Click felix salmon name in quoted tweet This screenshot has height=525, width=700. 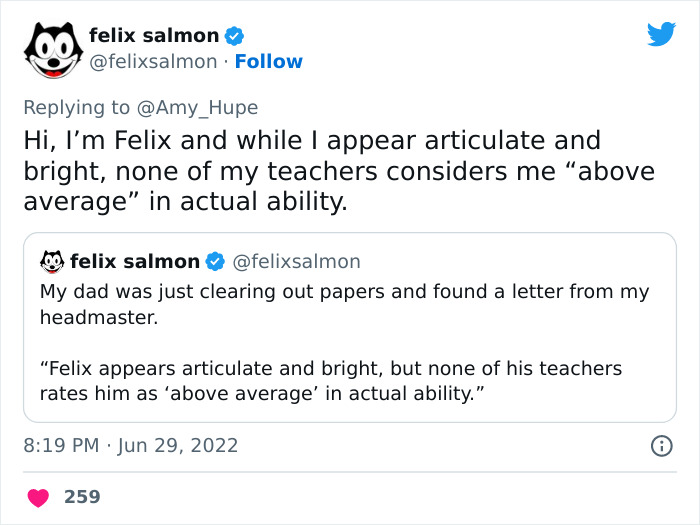point(134,262)
